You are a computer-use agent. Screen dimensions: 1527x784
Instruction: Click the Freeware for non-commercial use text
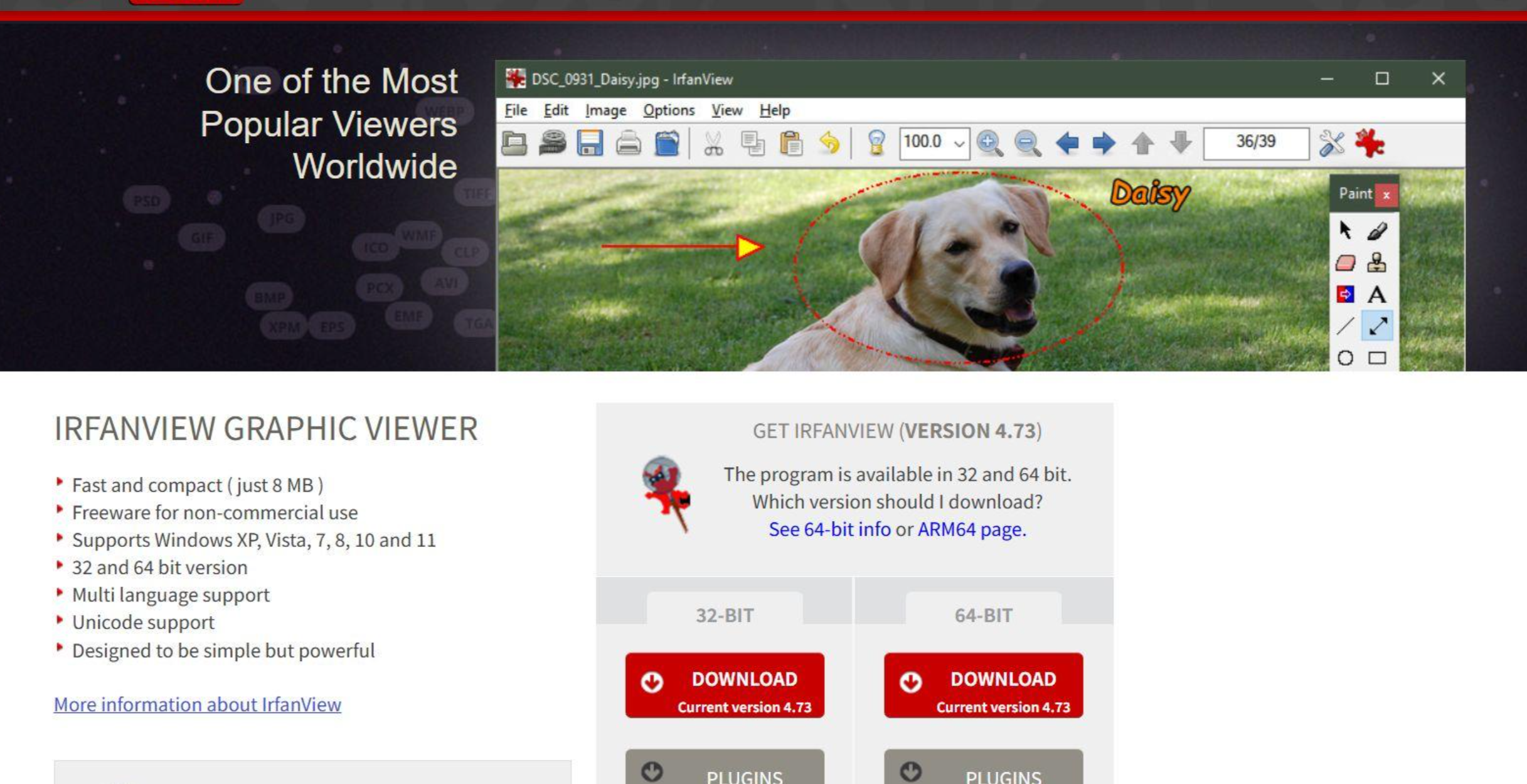point(215,512)
